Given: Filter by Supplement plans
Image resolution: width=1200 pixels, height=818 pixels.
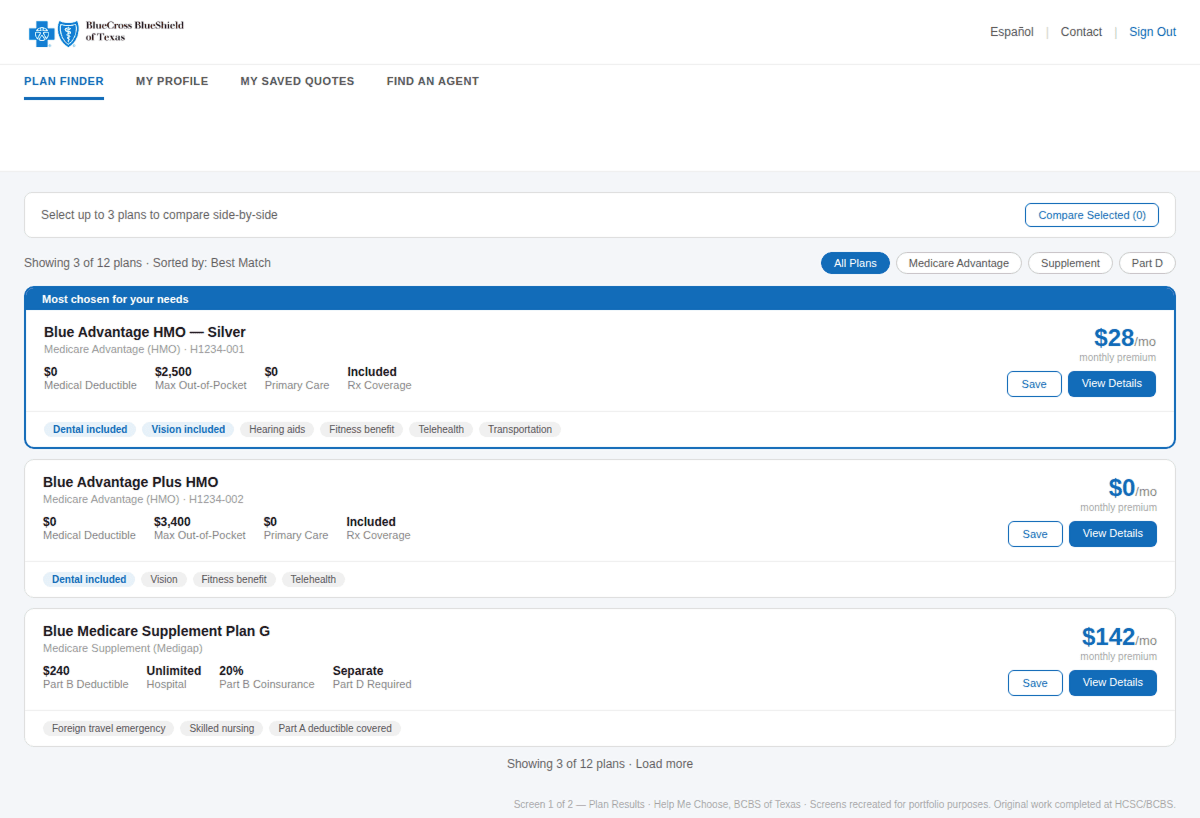Looking at the screenshot, I should point(1070,263).
